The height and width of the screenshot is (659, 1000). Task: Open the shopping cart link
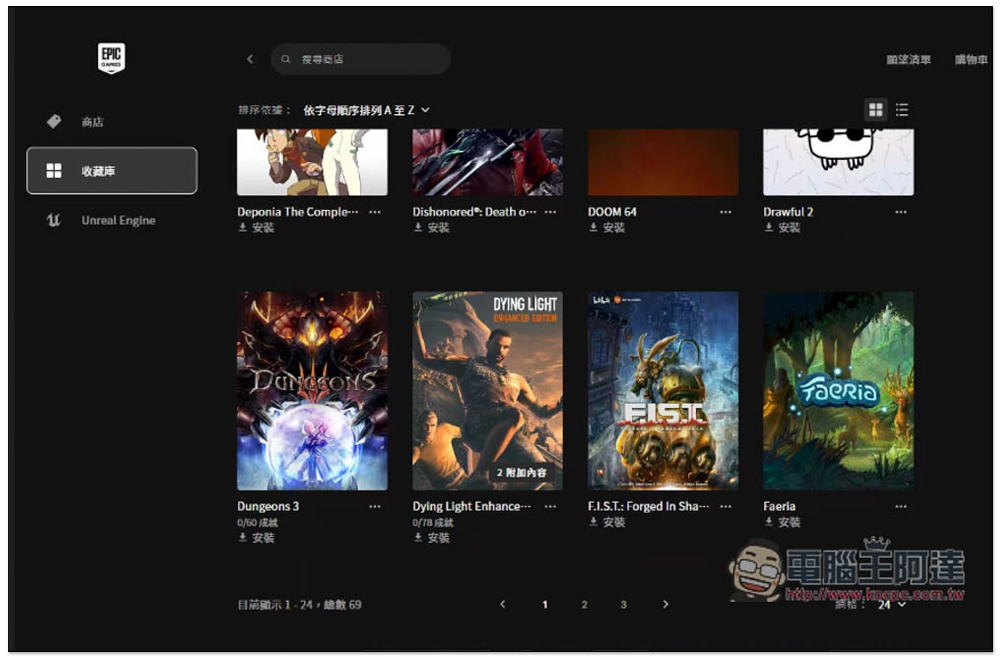(x=971, y=59)
